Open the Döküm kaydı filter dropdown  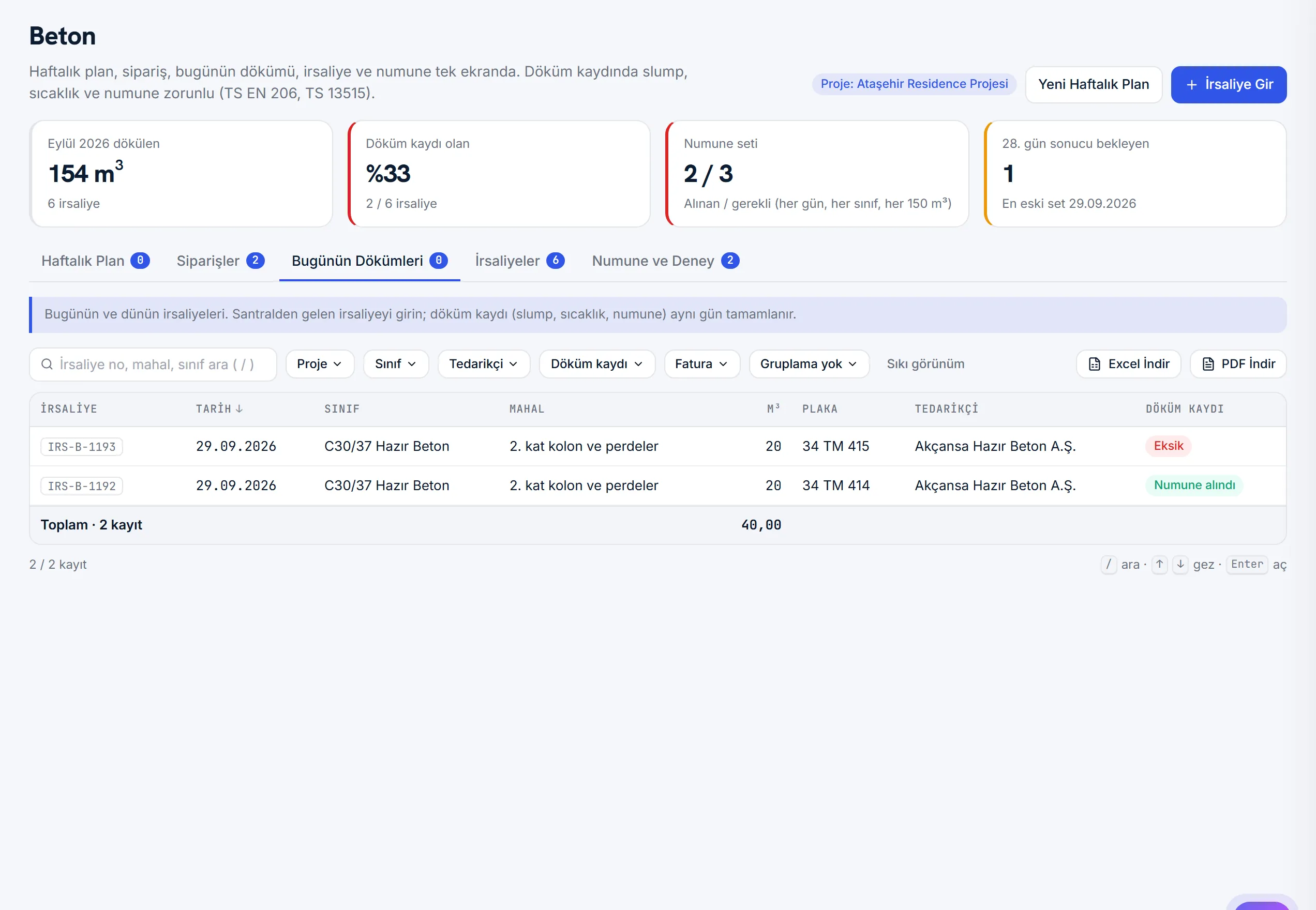pyautogui.click(x=596, y=364)
